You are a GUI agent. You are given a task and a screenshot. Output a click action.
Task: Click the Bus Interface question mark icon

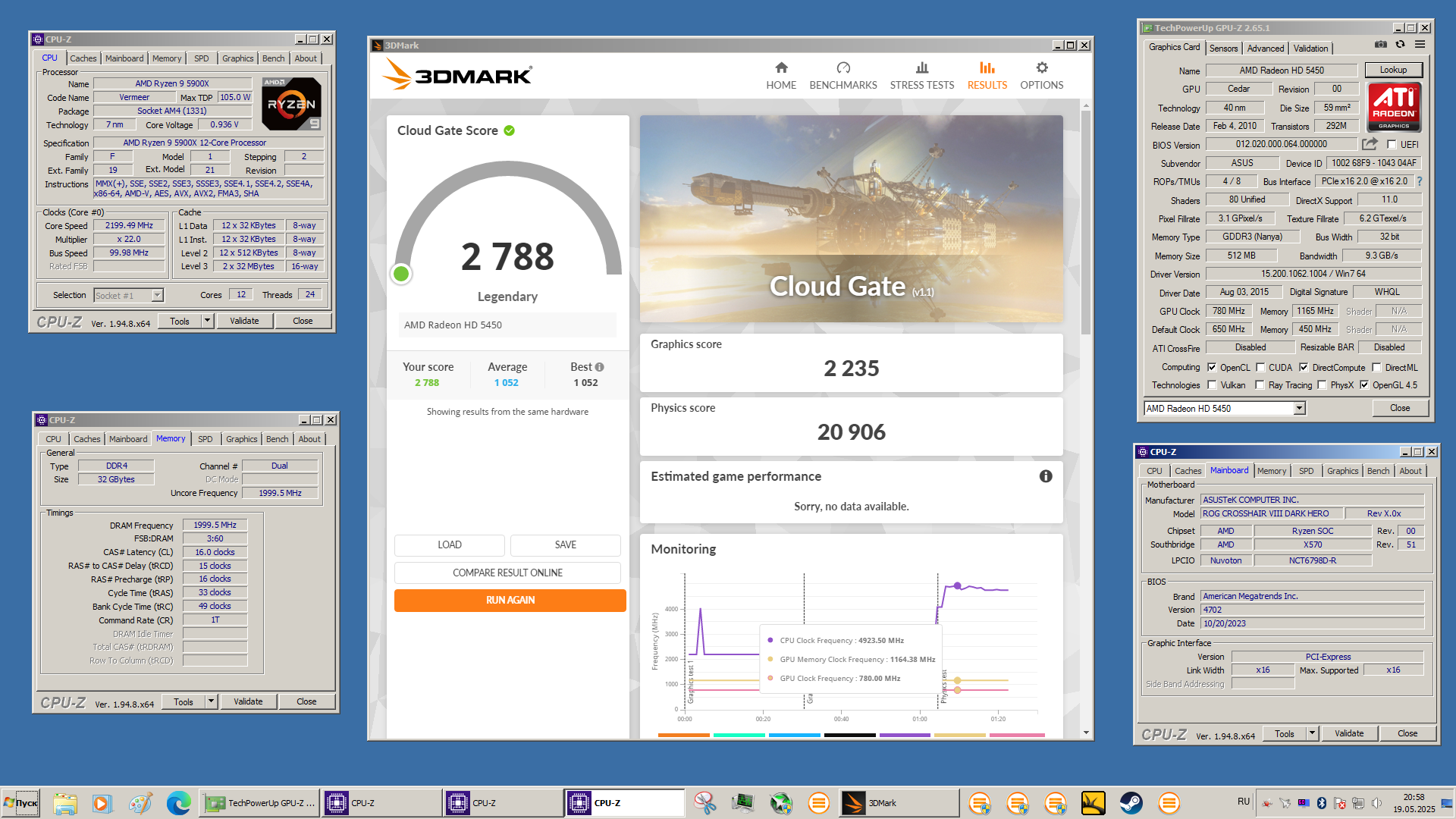[x=1420, y=181]
